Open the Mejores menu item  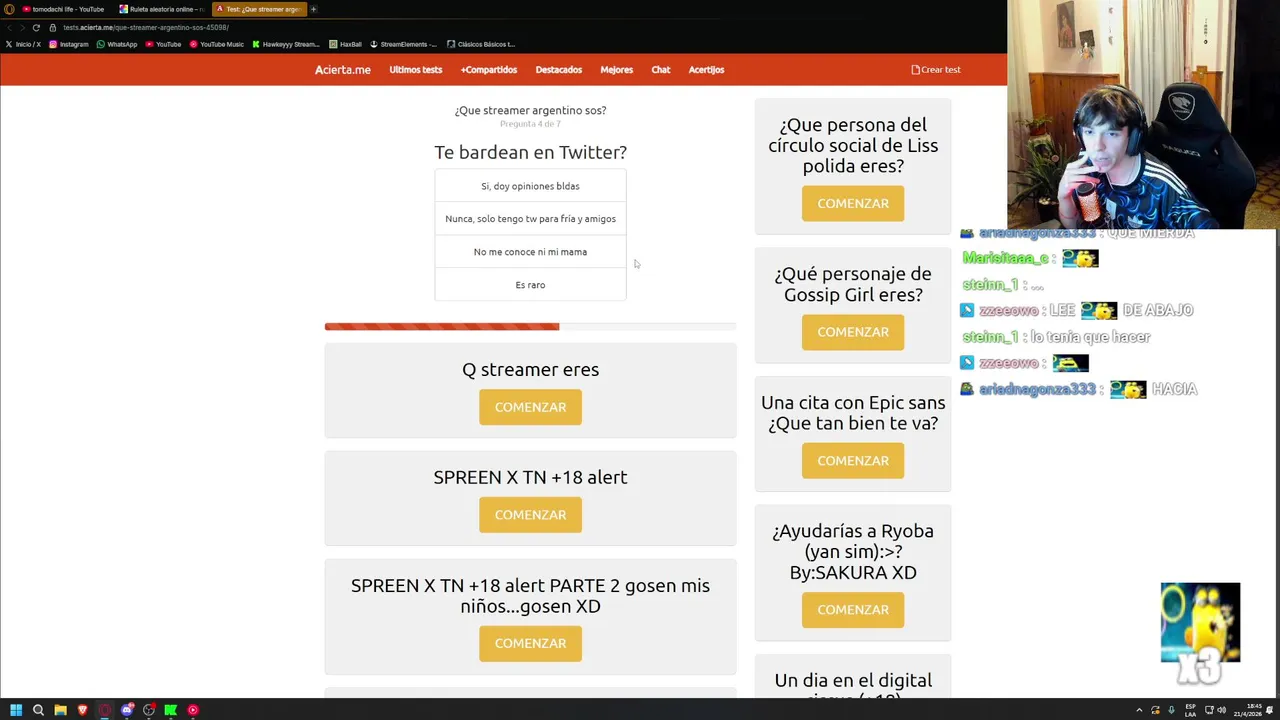coord(616,70)
